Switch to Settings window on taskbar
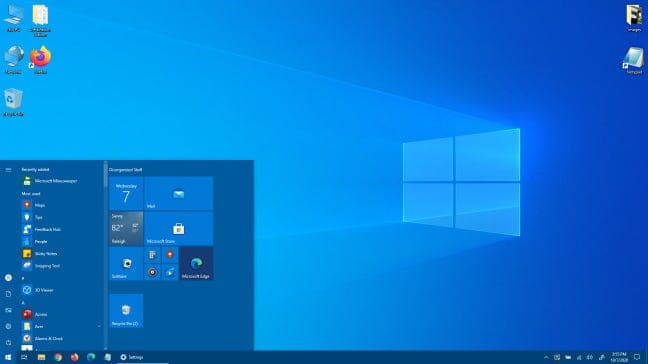The height and width of the screenshot is (364, 648). (143, 357)
